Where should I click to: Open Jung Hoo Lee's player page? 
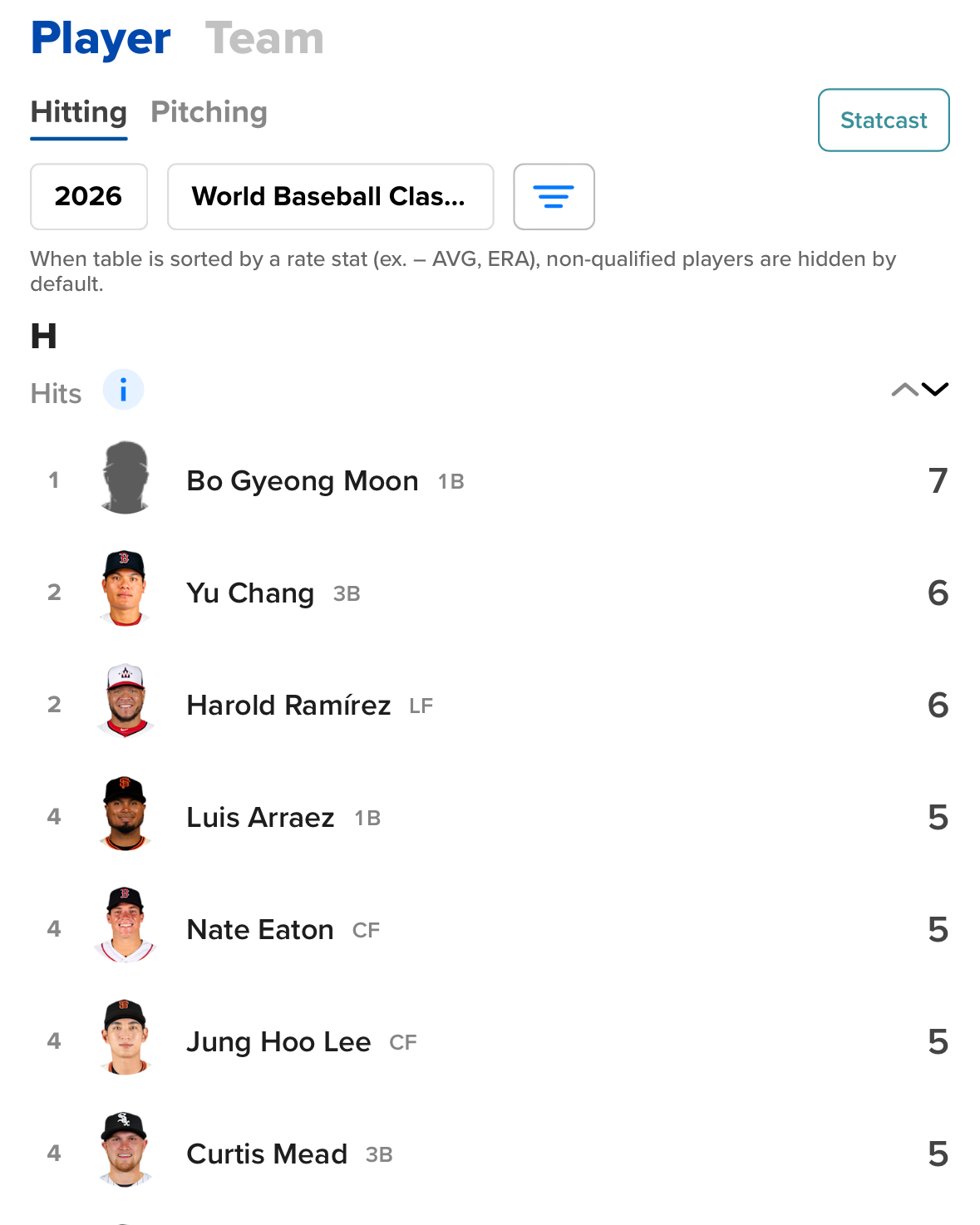click(x=278, y=1041)
